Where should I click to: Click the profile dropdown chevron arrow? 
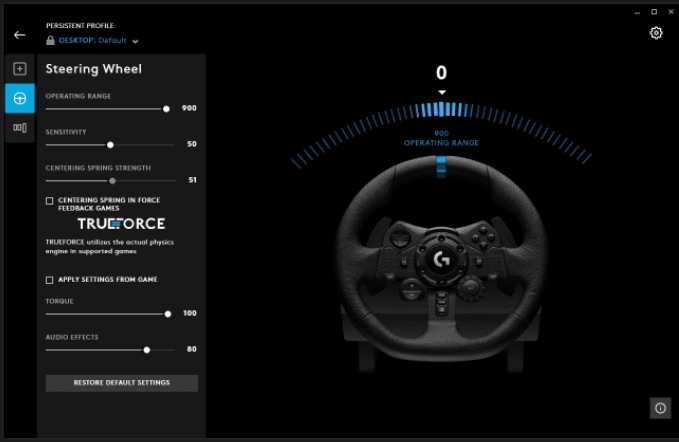pos(135,42)
